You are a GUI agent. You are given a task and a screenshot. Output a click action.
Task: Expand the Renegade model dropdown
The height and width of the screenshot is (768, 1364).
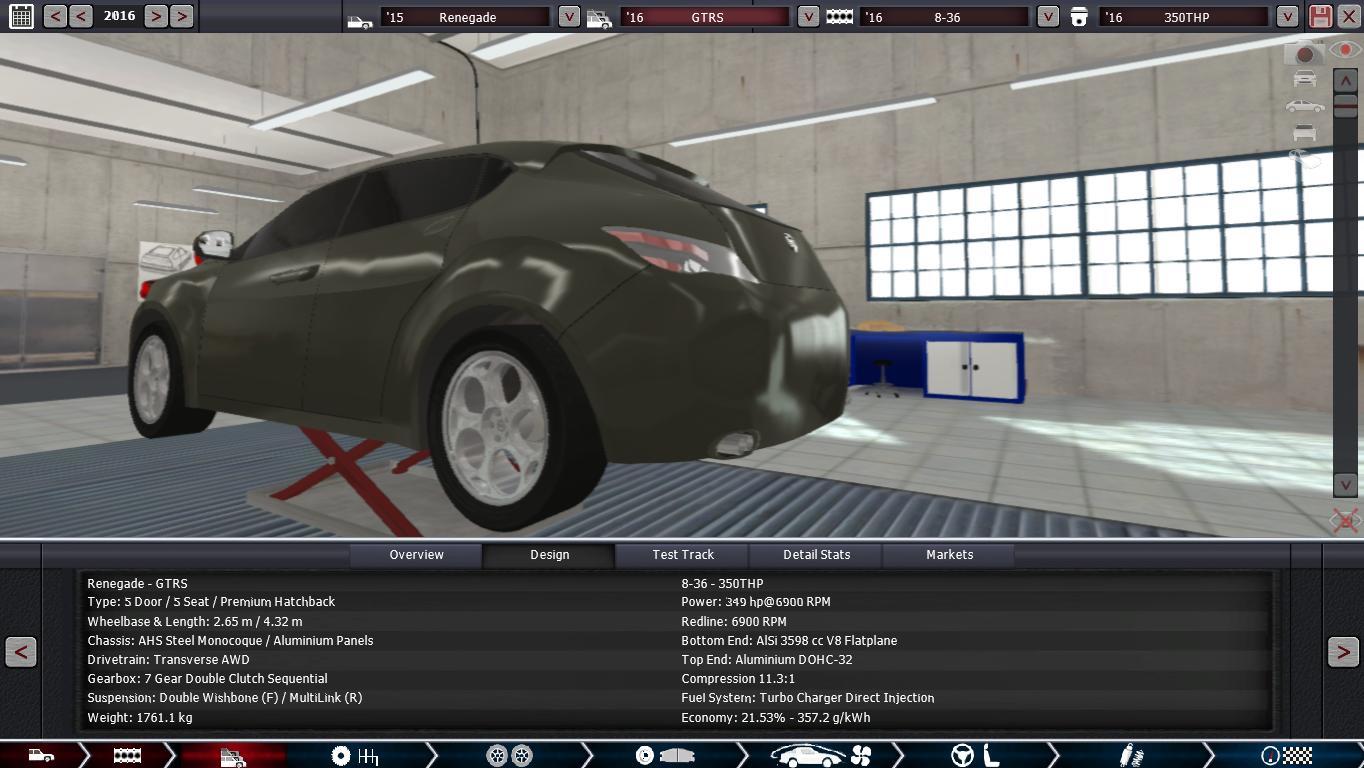(x=568, y=17)
